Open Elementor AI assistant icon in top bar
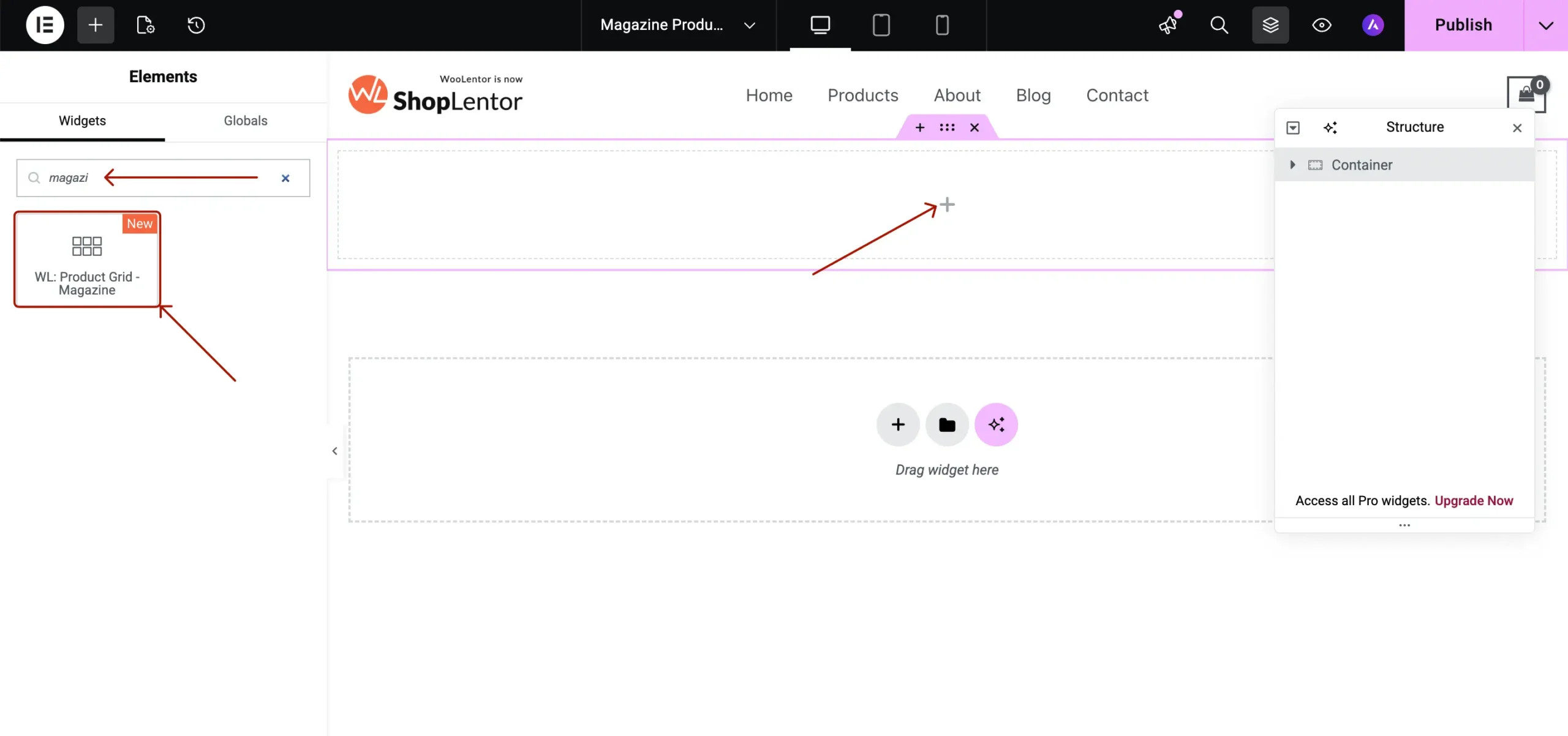The image size is (1568, 736). tap(1373, 25)
